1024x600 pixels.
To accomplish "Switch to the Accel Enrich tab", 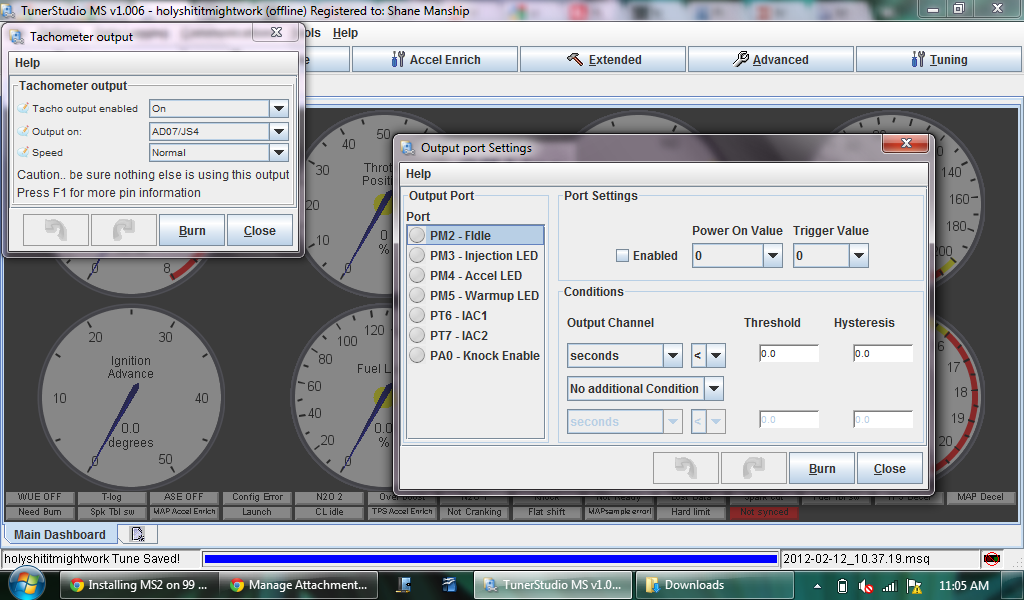I will pos(435,60).
